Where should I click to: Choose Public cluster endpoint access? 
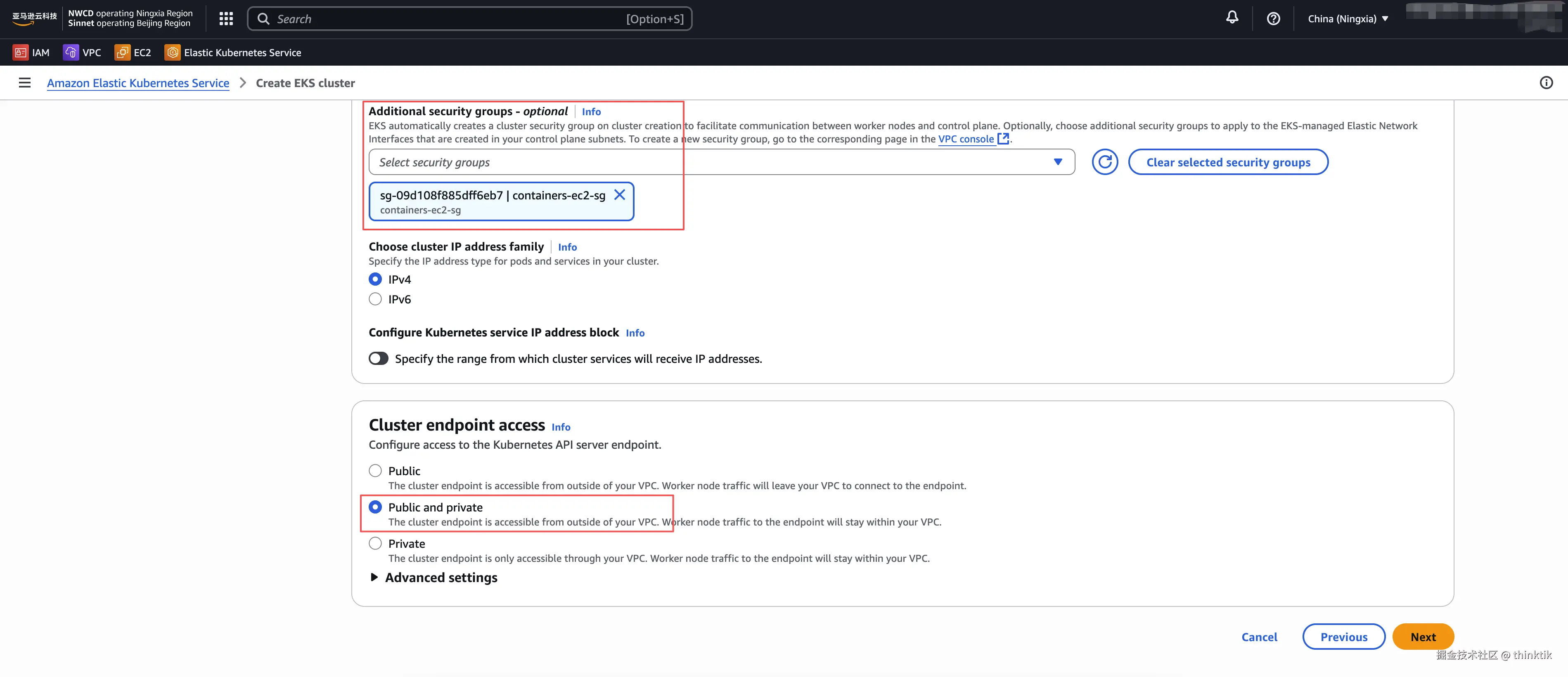(375, 471)
